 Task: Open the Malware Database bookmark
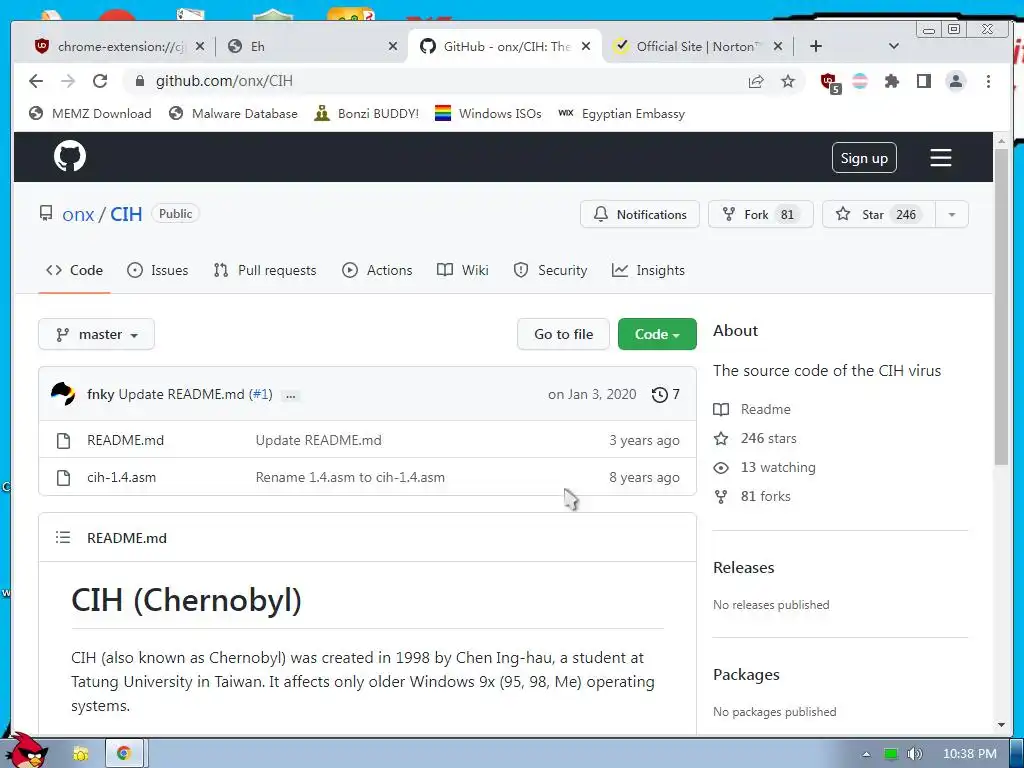tap(233, 114)
